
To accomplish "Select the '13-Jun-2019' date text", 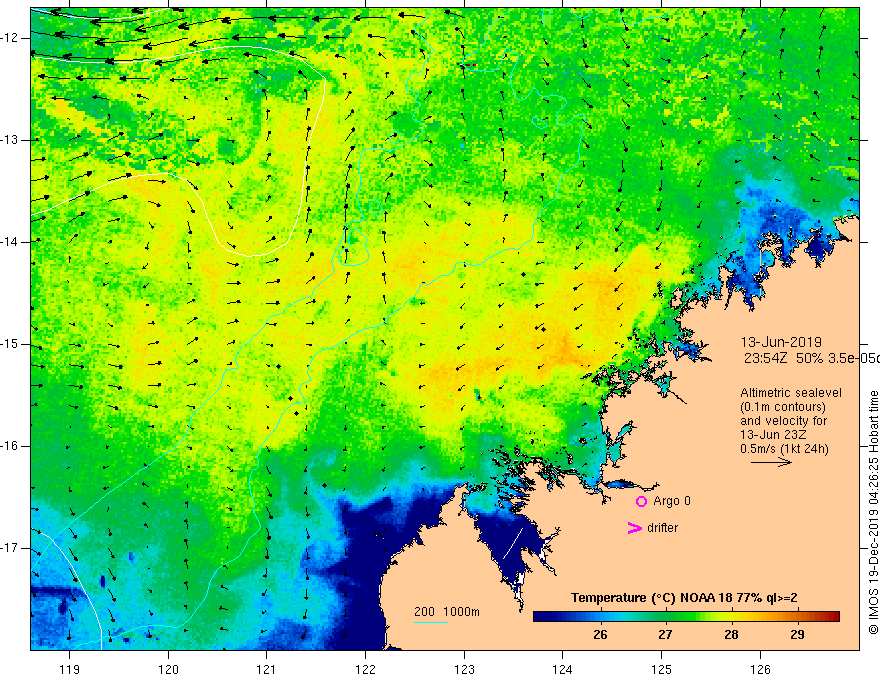I will point(781,342).
